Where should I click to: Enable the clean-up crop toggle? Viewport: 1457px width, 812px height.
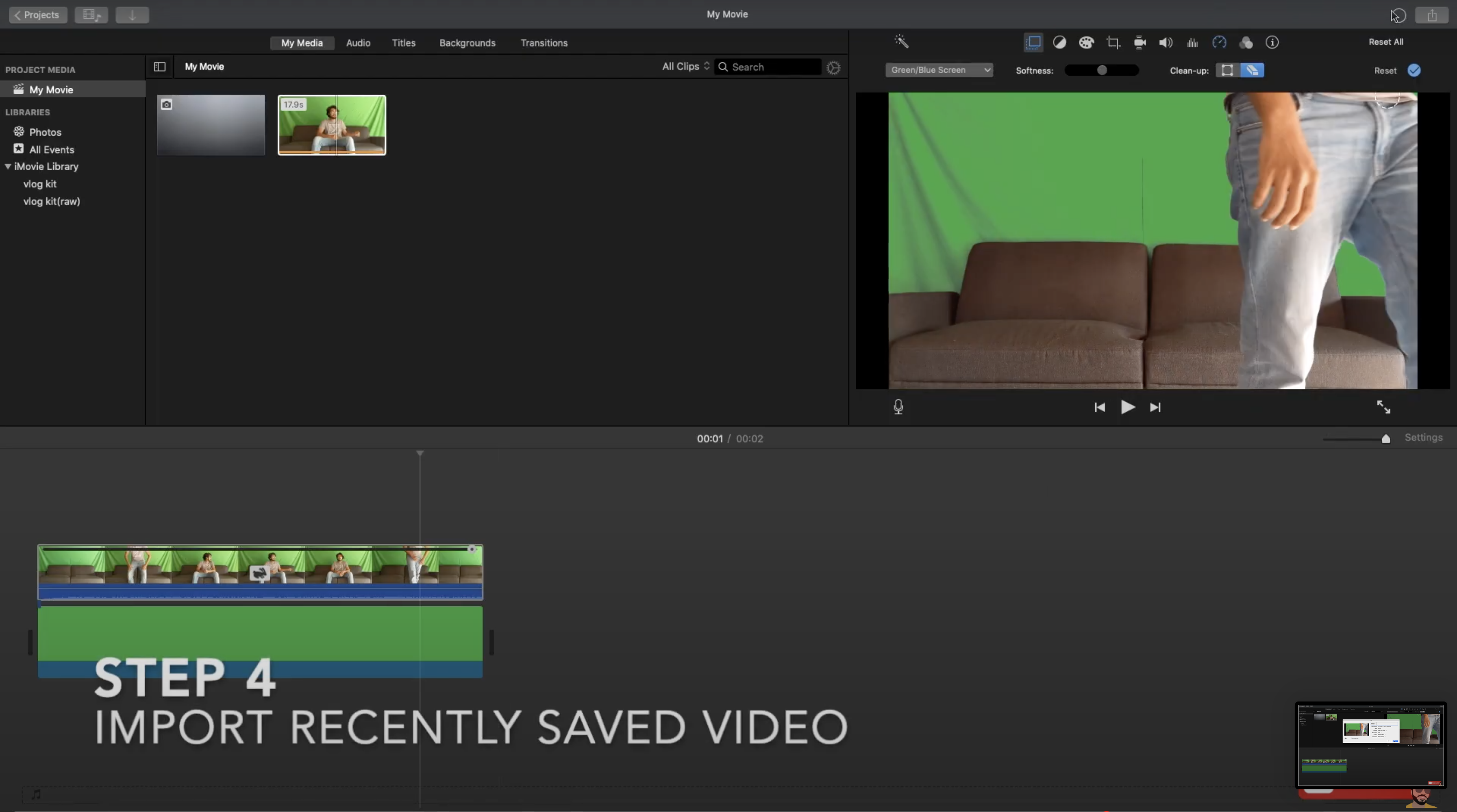click(1227, 70)
